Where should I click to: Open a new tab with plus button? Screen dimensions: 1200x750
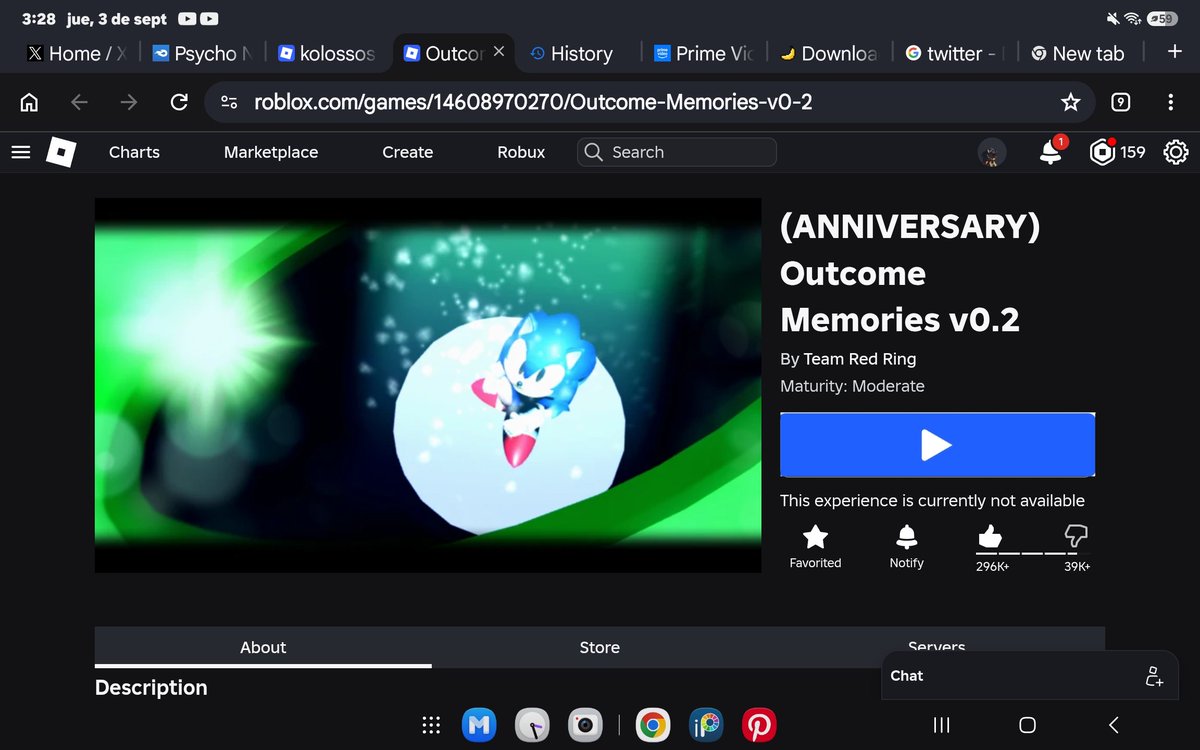(x=1175, y=52)
